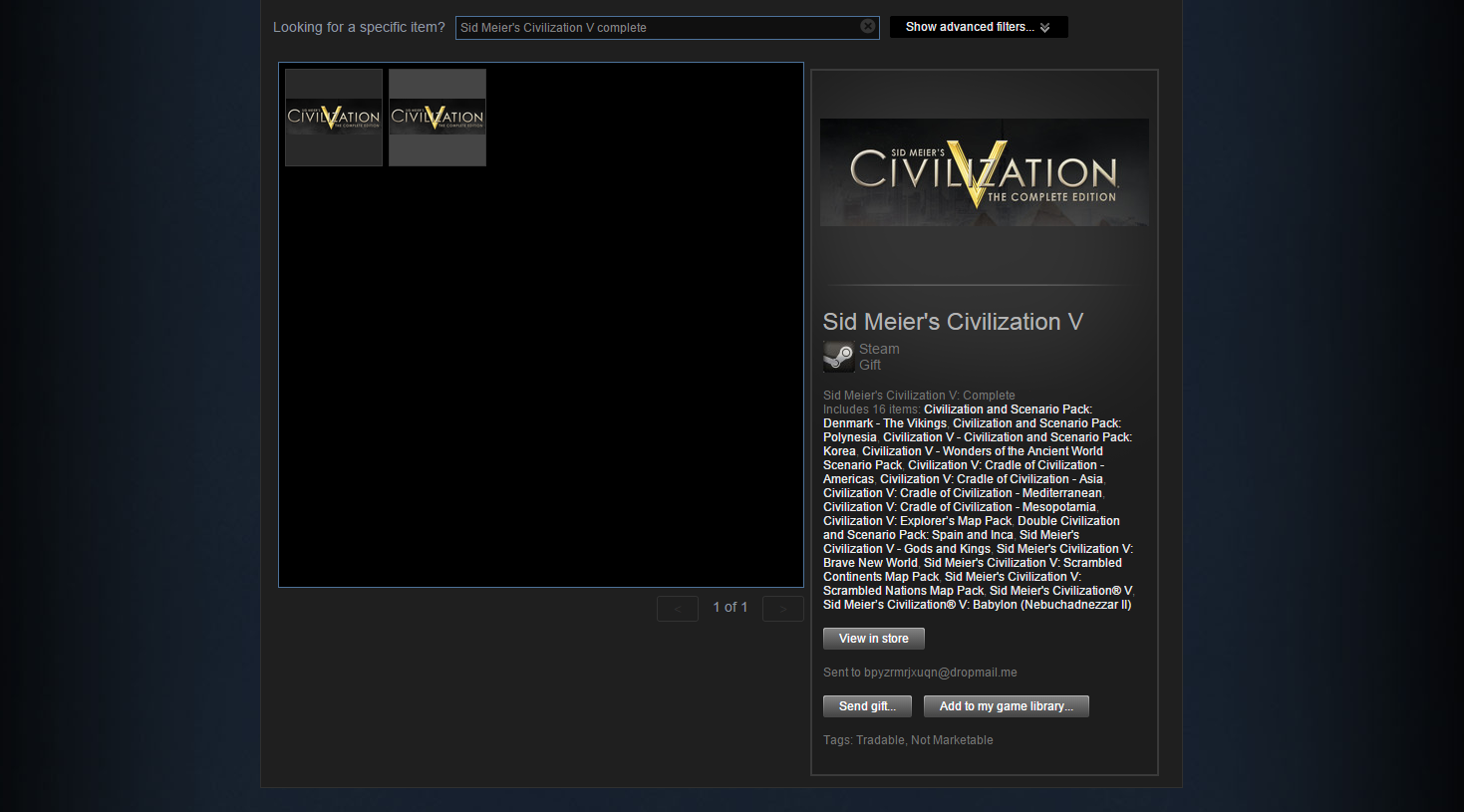Click Send gift... button

point(867,706)
